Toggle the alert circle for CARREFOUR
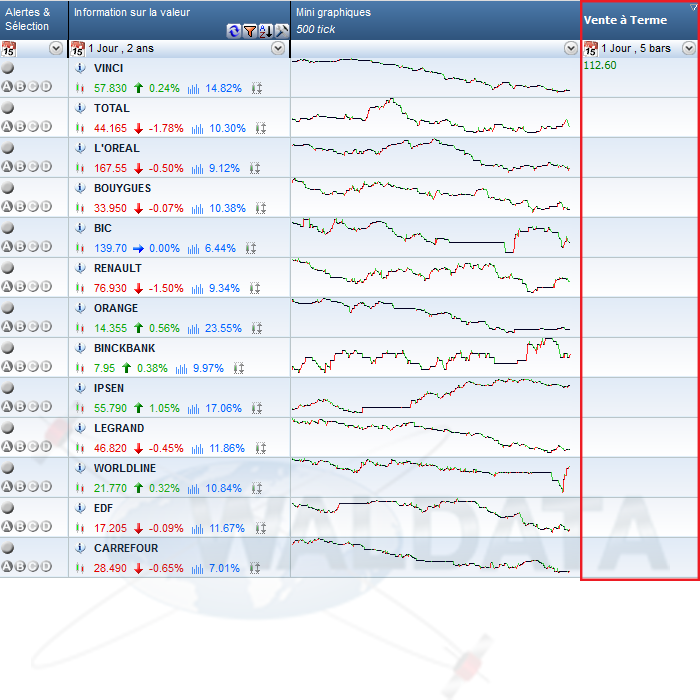700x700 pixels. click(x=8, y=548)
